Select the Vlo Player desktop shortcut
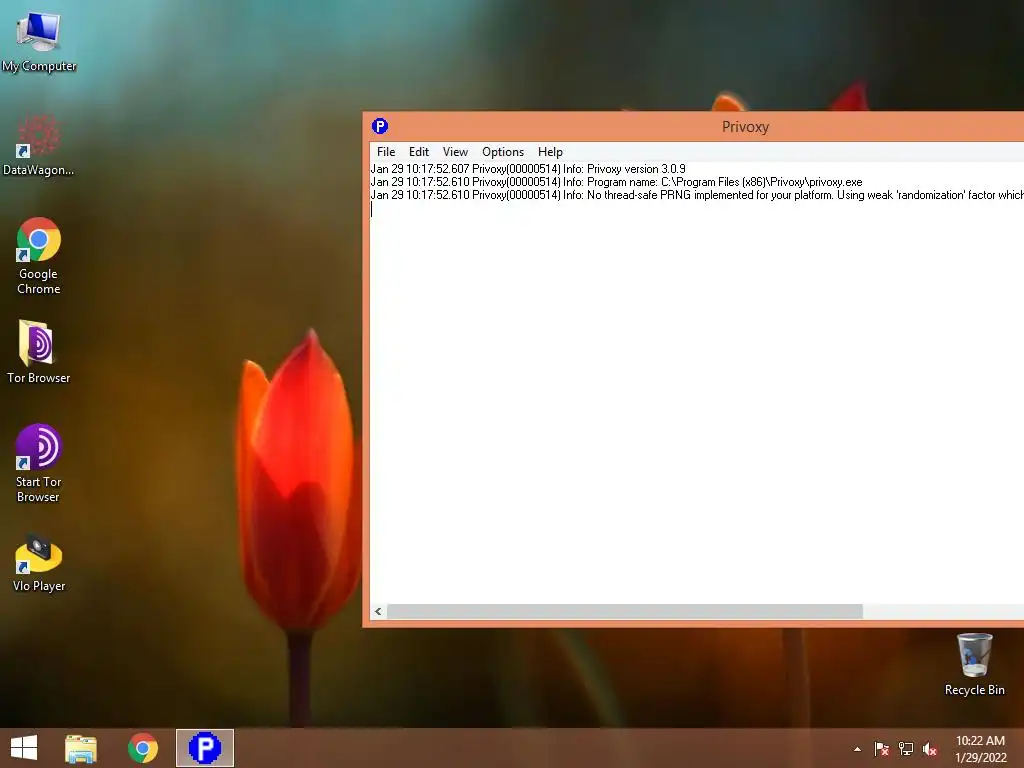The height and width of the screenshot is (768, 1024). click(39, 564)
